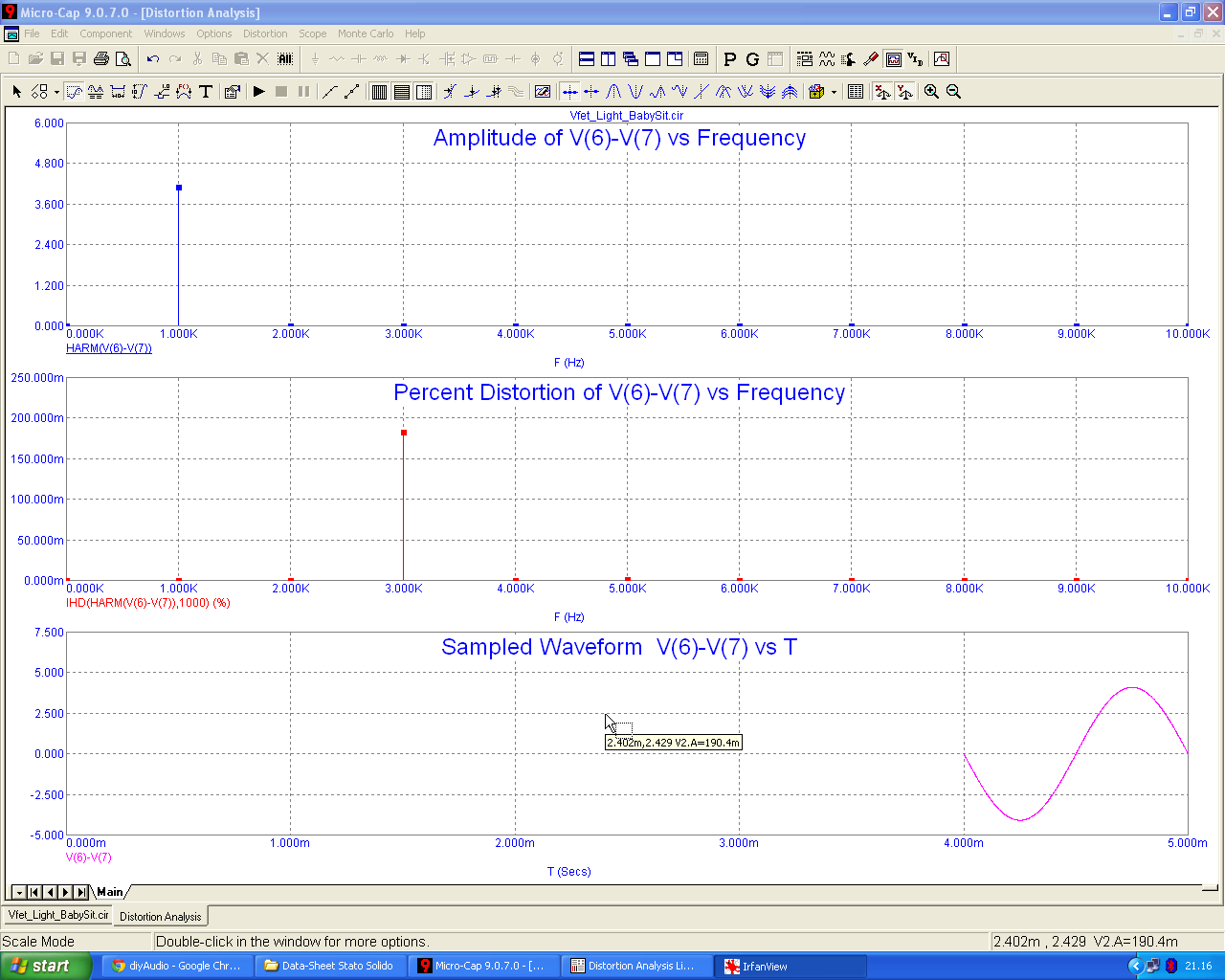
Task: Open the calculator icon in toolbar
Action: [x=701, y=59]
